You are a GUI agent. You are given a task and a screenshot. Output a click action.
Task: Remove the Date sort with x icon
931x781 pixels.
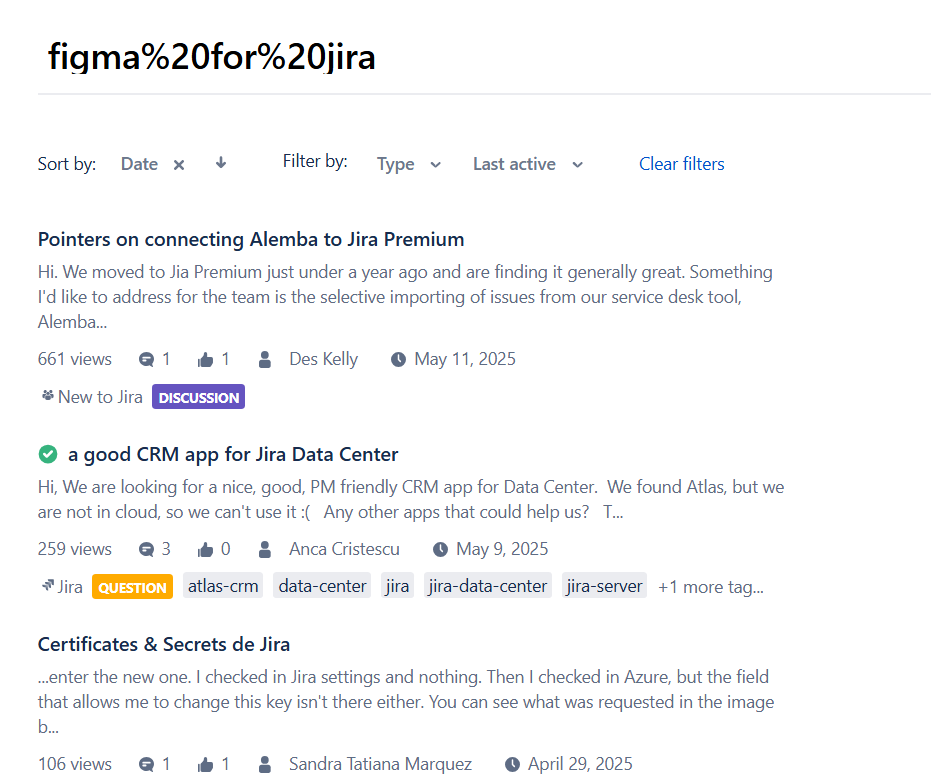coord(179,165)
